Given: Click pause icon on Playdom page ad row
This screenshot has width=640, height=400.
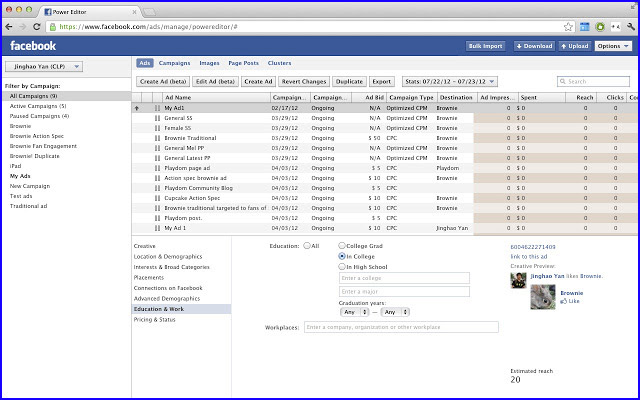Looking at the screenshot, I should click(158, 168).
